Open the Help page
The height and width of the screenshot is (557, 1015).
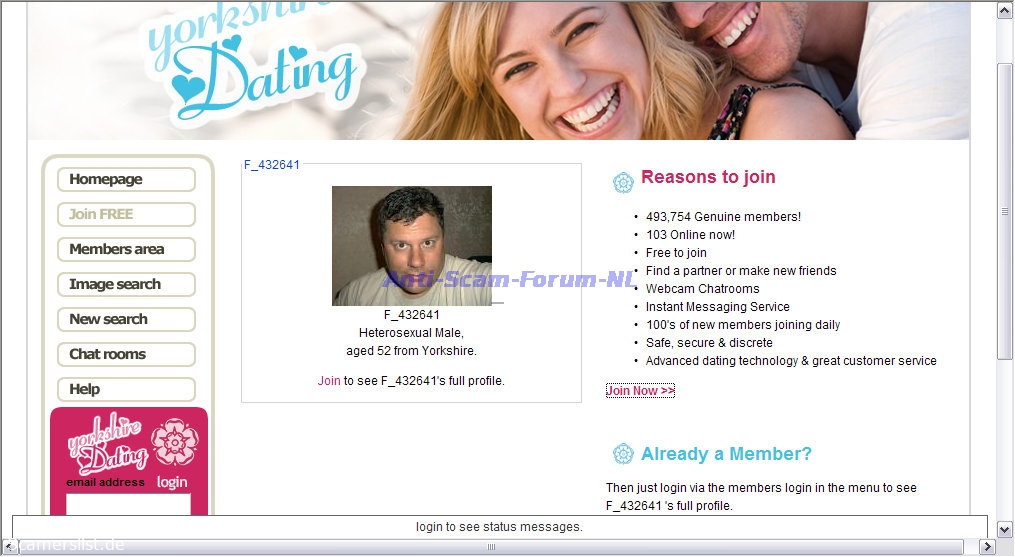(126, 390)
